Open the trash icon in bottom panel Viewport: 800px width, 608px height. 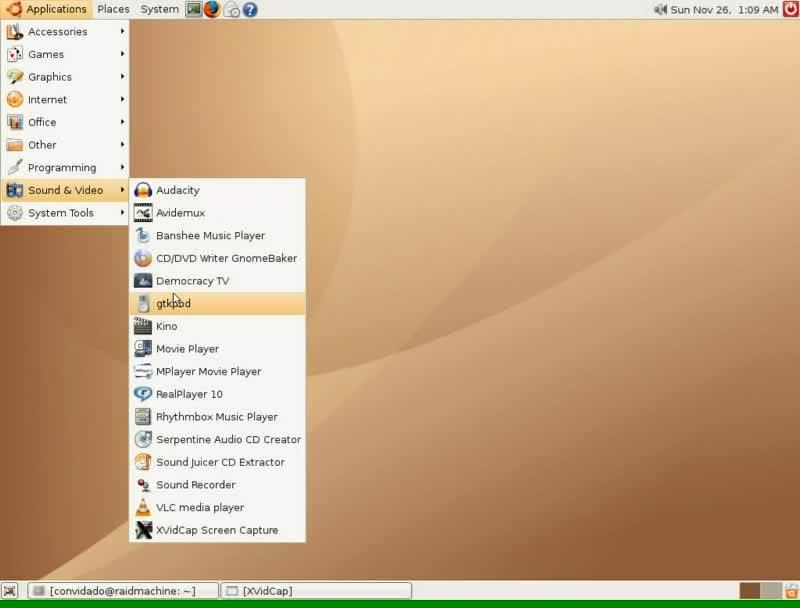coord(791,591)
